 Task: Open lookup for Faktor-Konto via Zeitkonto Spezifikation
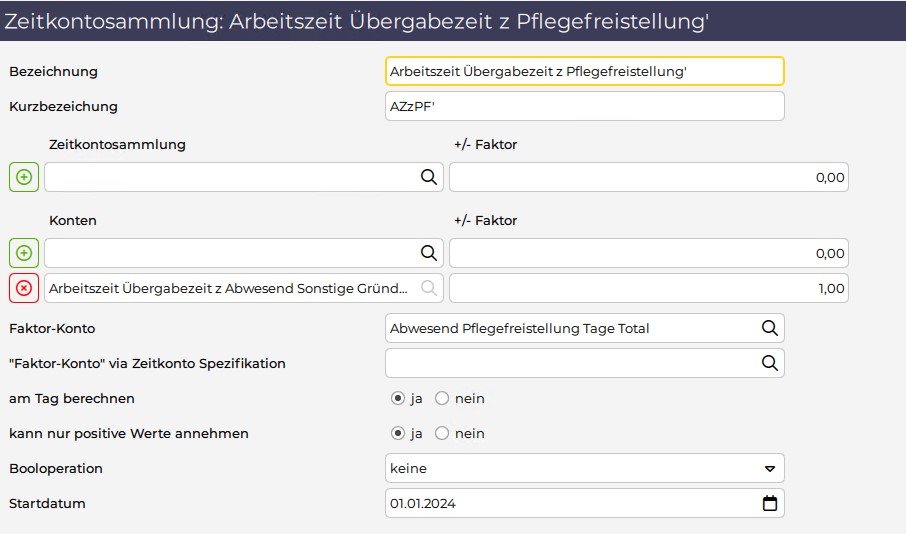770,363
